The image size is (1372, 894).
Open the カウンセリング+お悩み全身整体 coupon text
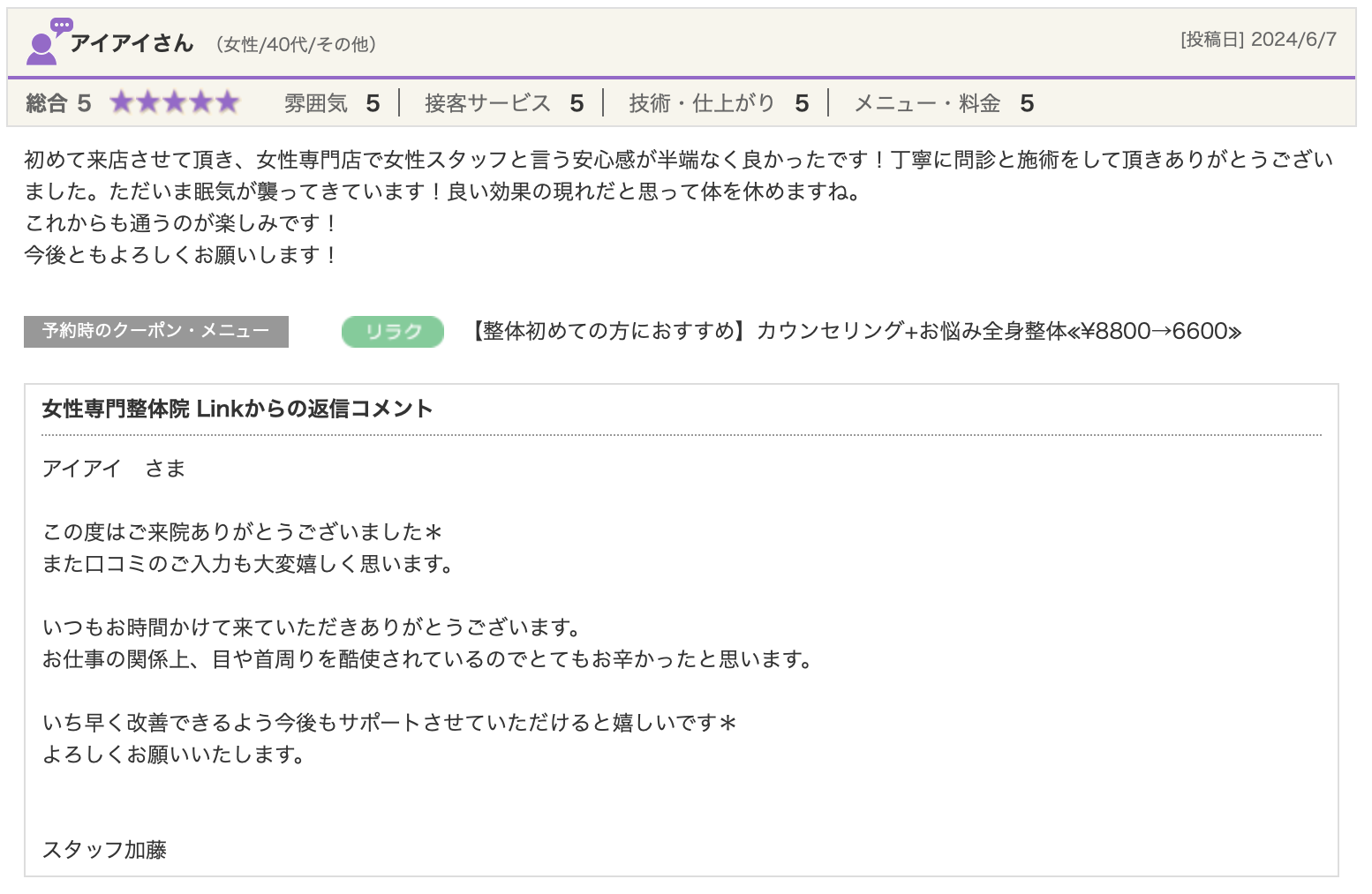tap(856, 331)
